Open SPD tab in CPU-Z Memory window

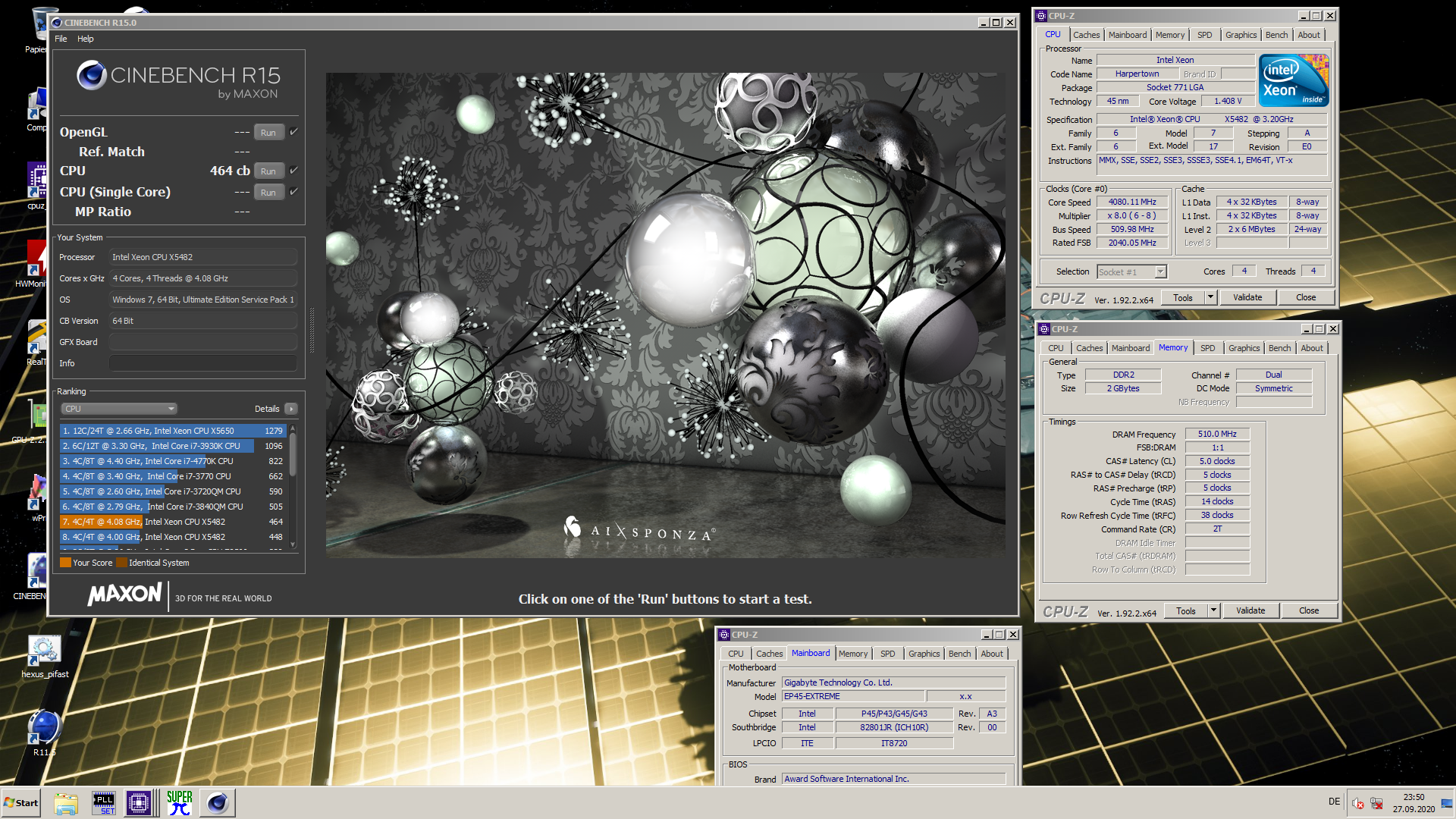[x=1207, y=348]
